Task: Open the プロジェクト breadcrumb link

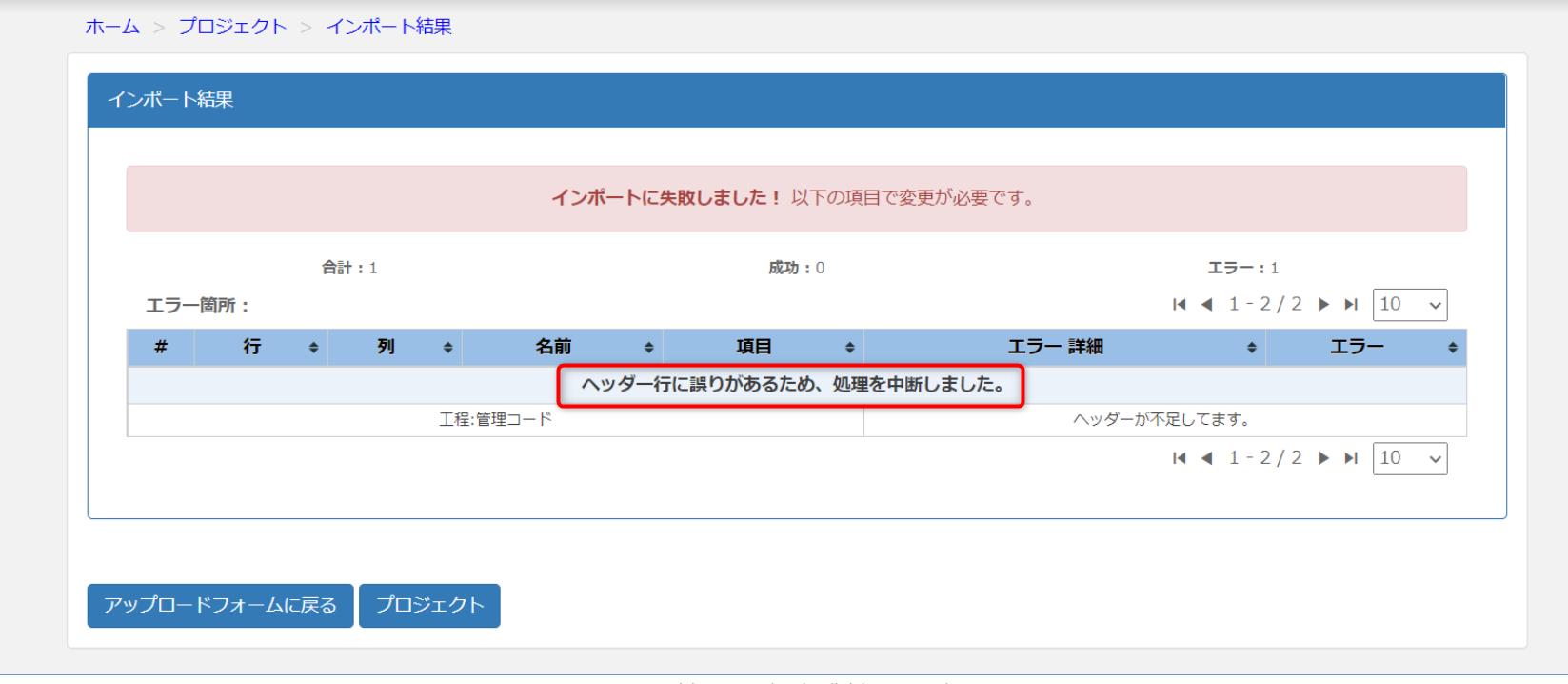Action: pos(232,27)
